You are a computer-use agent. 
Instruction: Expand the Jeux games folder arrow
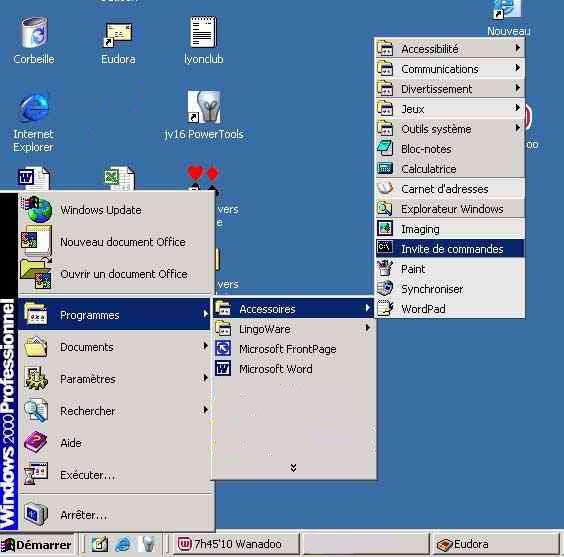coord(518,108)
